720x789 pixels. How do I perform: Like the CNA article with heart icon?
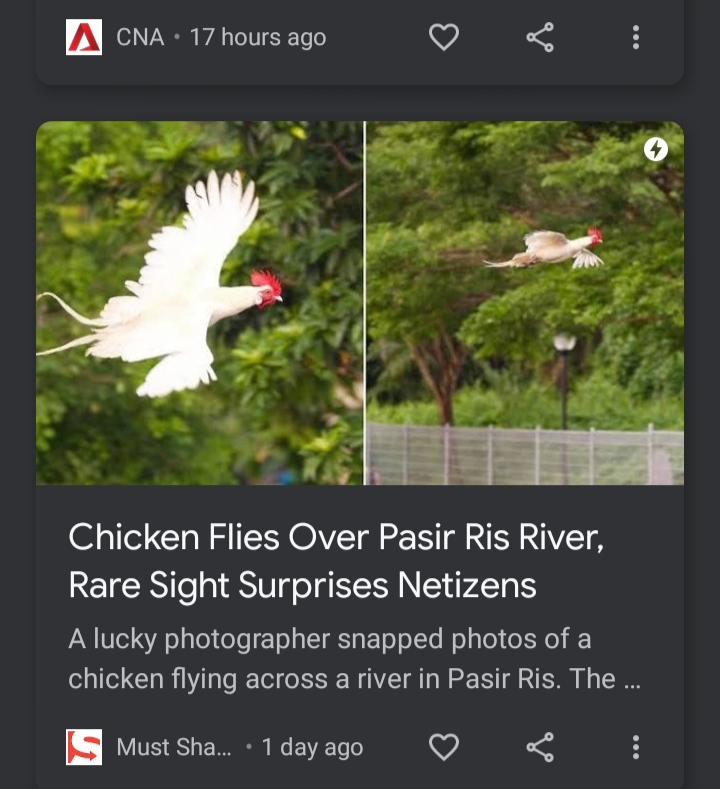coord(443,38)
